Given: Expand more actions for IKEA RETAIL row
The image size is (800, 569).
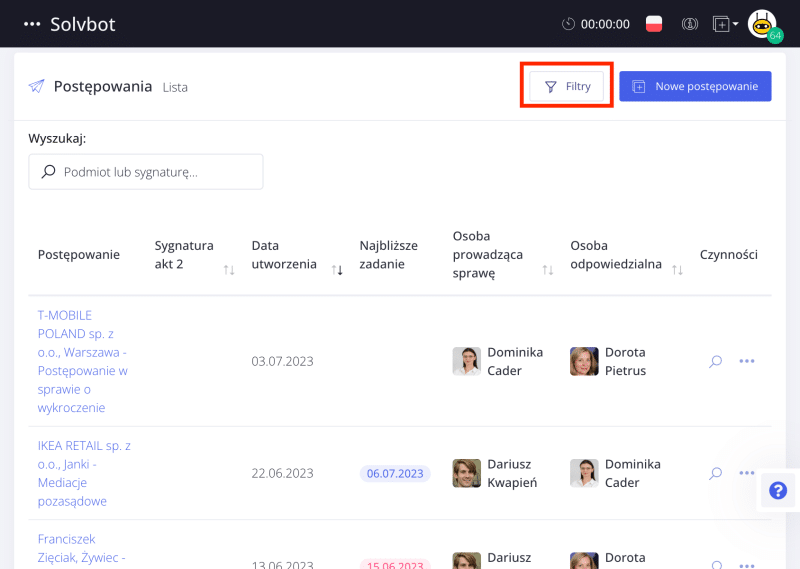Looking at the screenshot, I should [747, 473].
